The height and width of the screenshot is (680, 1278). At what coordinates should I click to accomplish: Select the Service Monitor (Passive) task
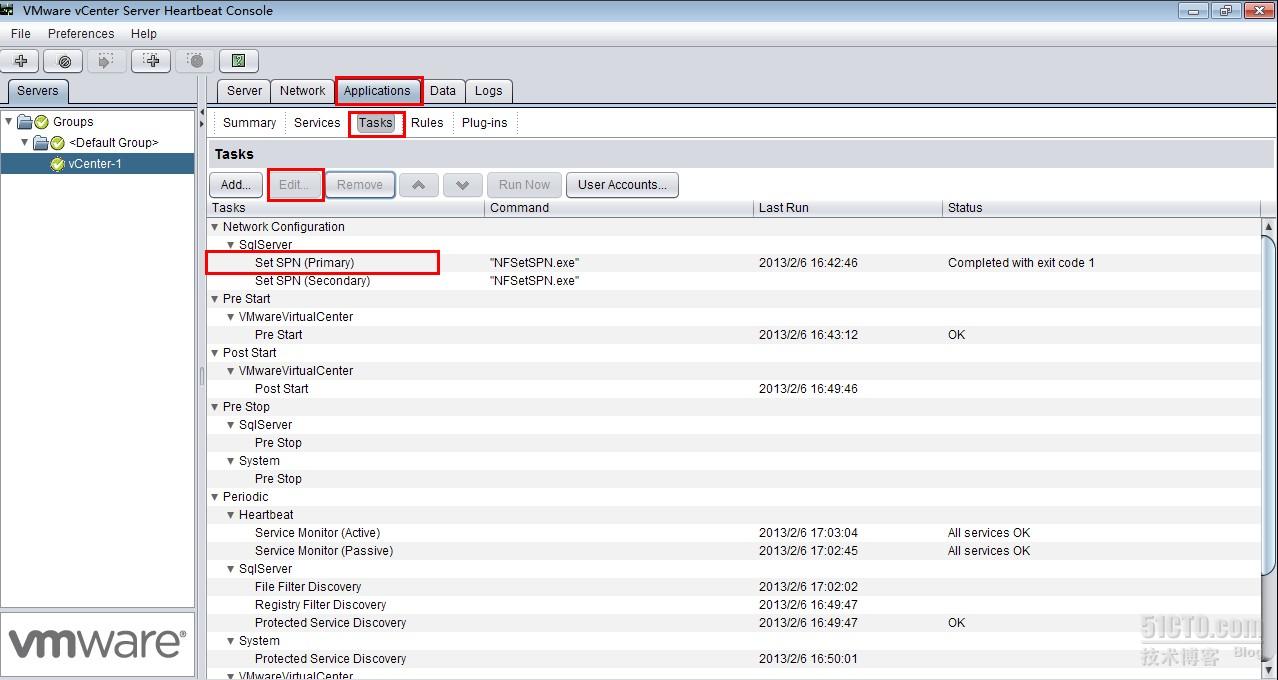pos(734,551)
